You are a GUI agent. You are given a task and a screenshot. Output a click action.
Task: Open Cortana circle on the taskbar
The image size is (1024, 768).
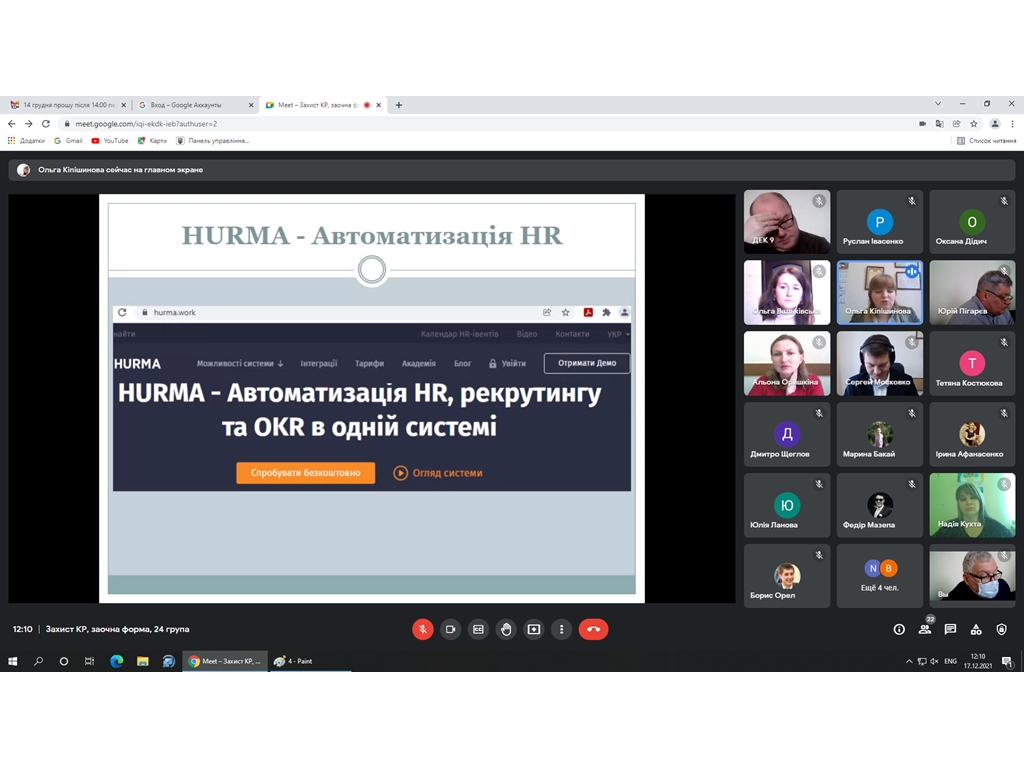pyautogui.click(x=63, y=661)
